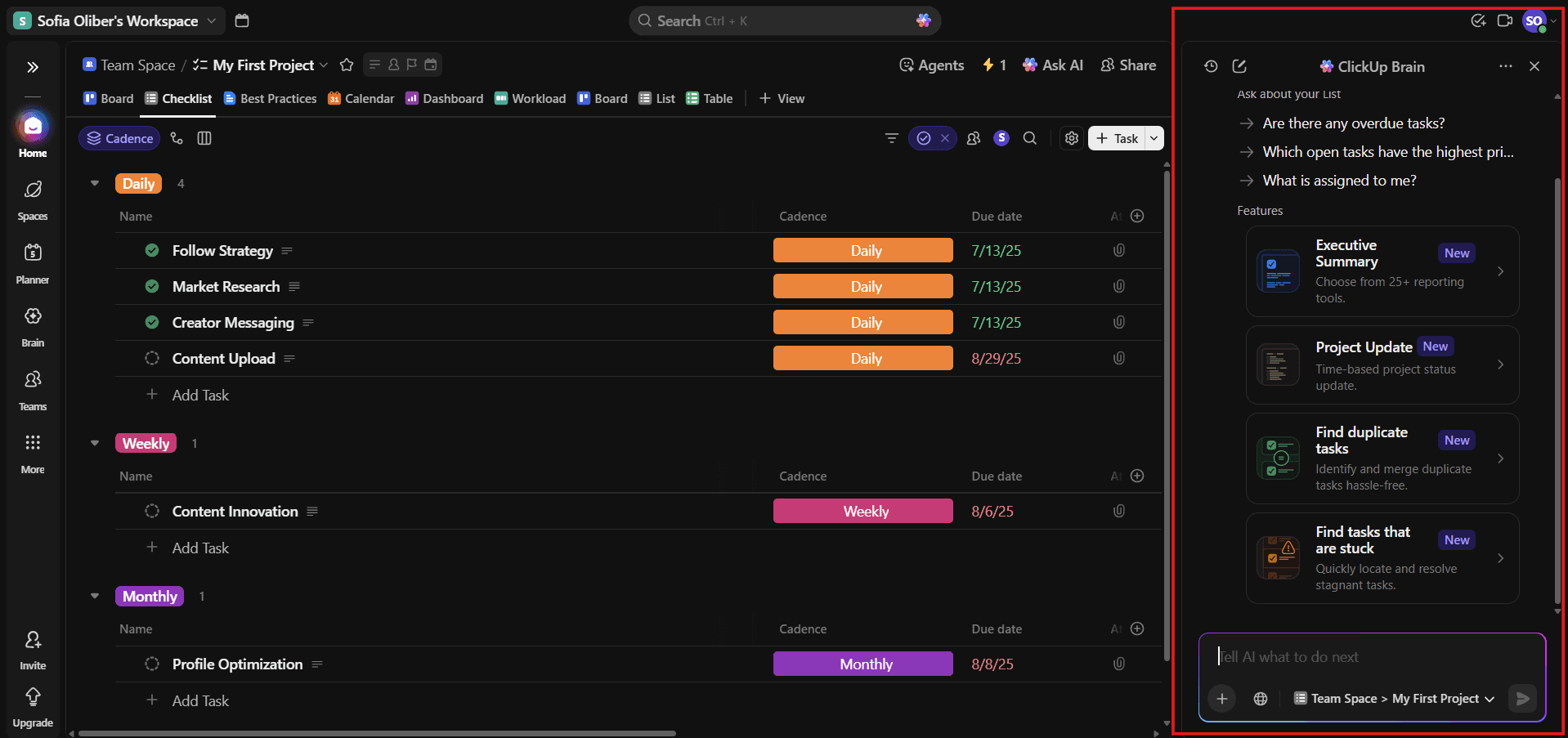Screen dimensions: 1568x738
Task: Toggle the status circle for Profile Optimization
Action: (152, 664)
